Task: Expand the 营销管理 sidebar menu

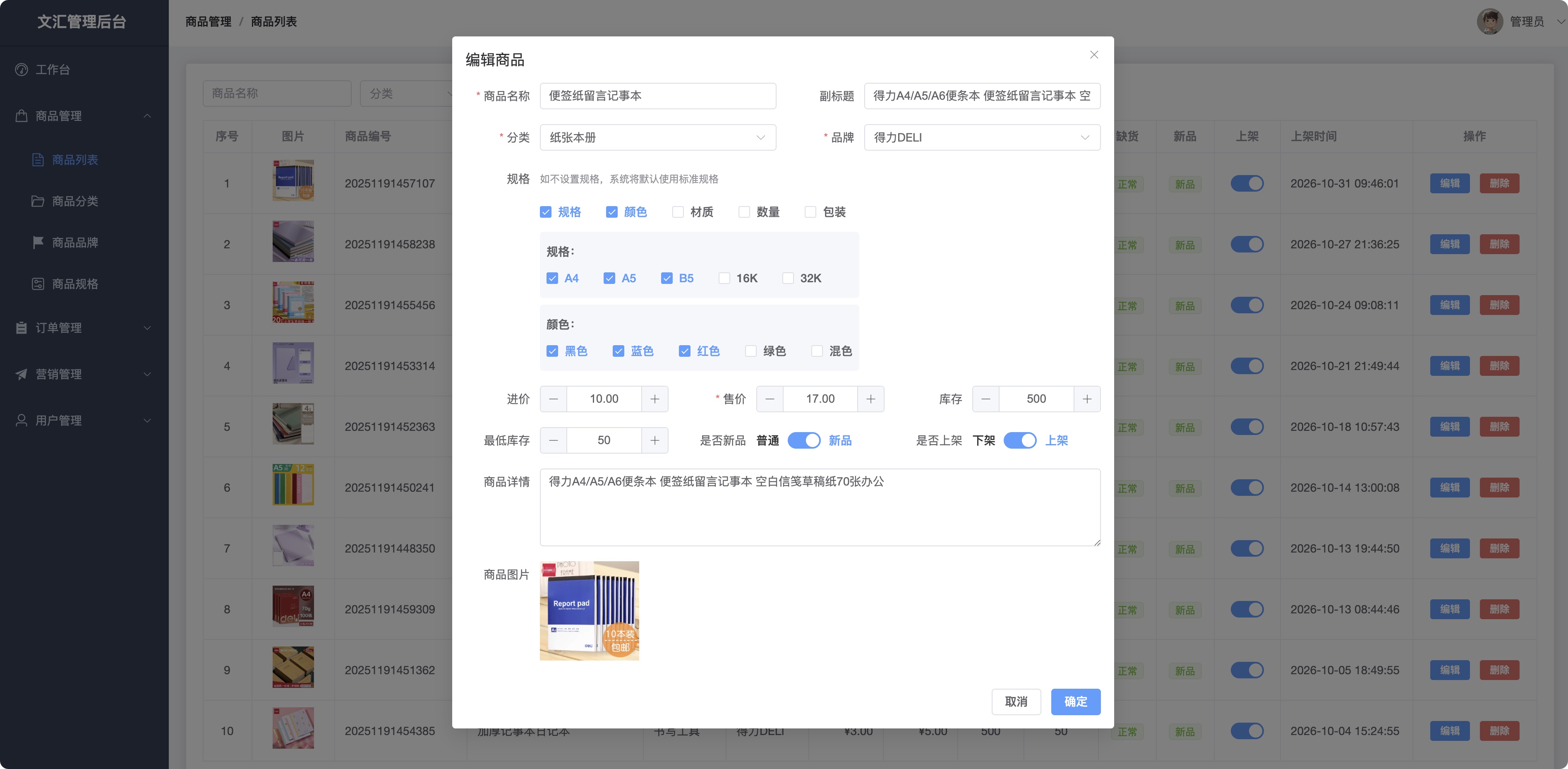Action: pyautogui.click(x=147, y=374)
